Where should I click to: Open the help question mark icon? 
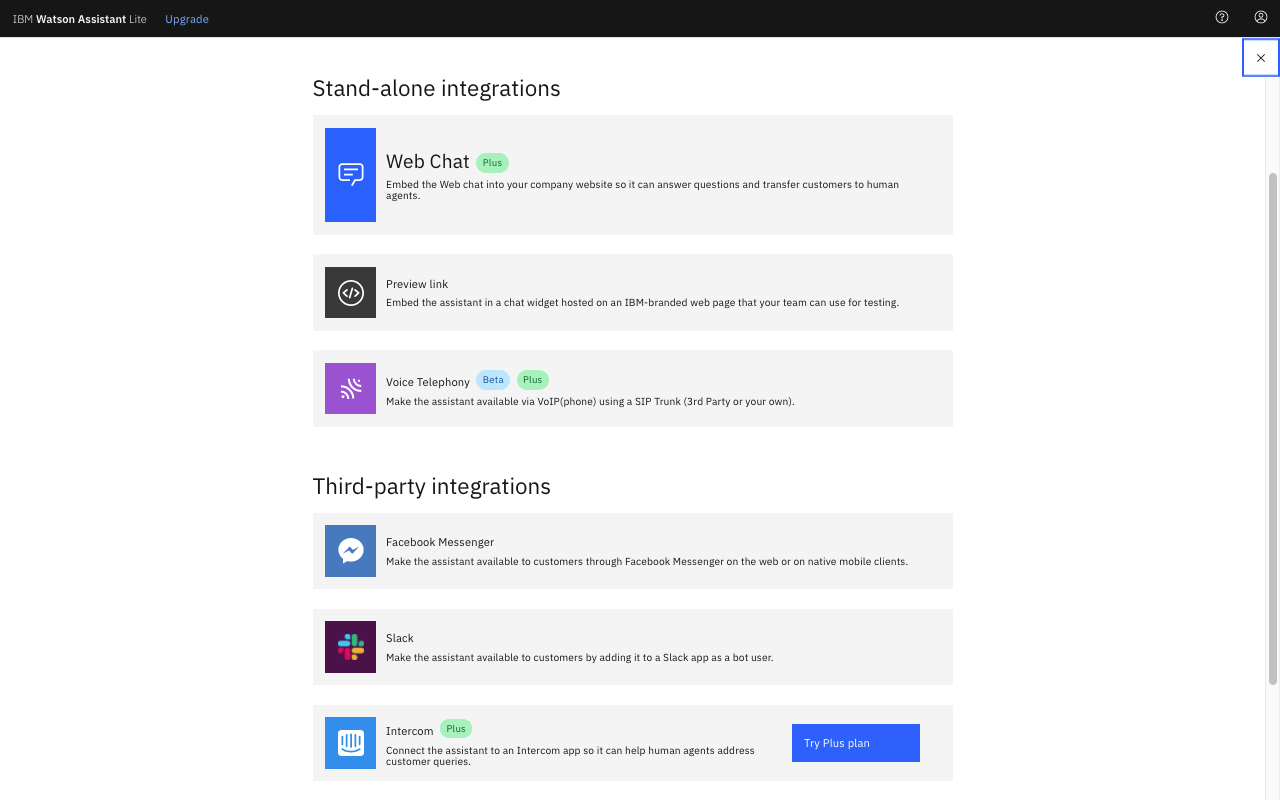point(1221,17)
